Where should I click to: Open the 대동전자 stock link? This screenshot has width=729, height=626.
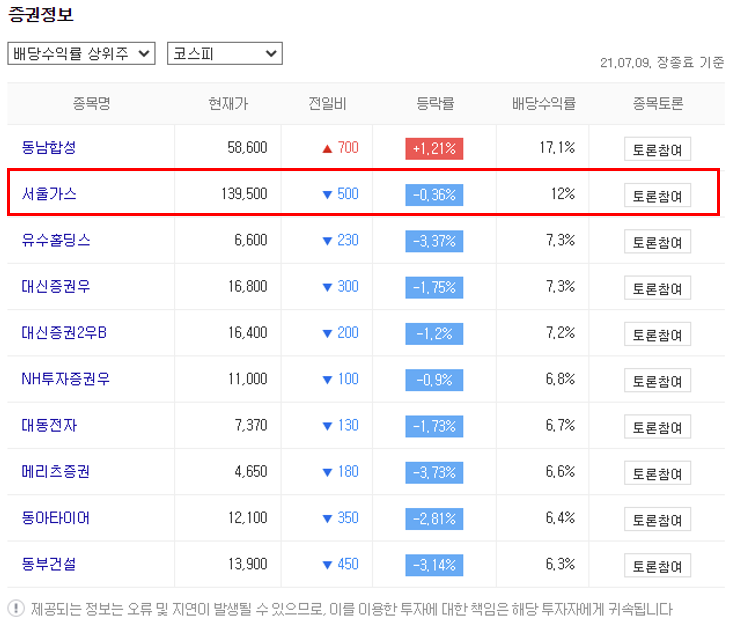pyautogui.click(x=49, y=425)
